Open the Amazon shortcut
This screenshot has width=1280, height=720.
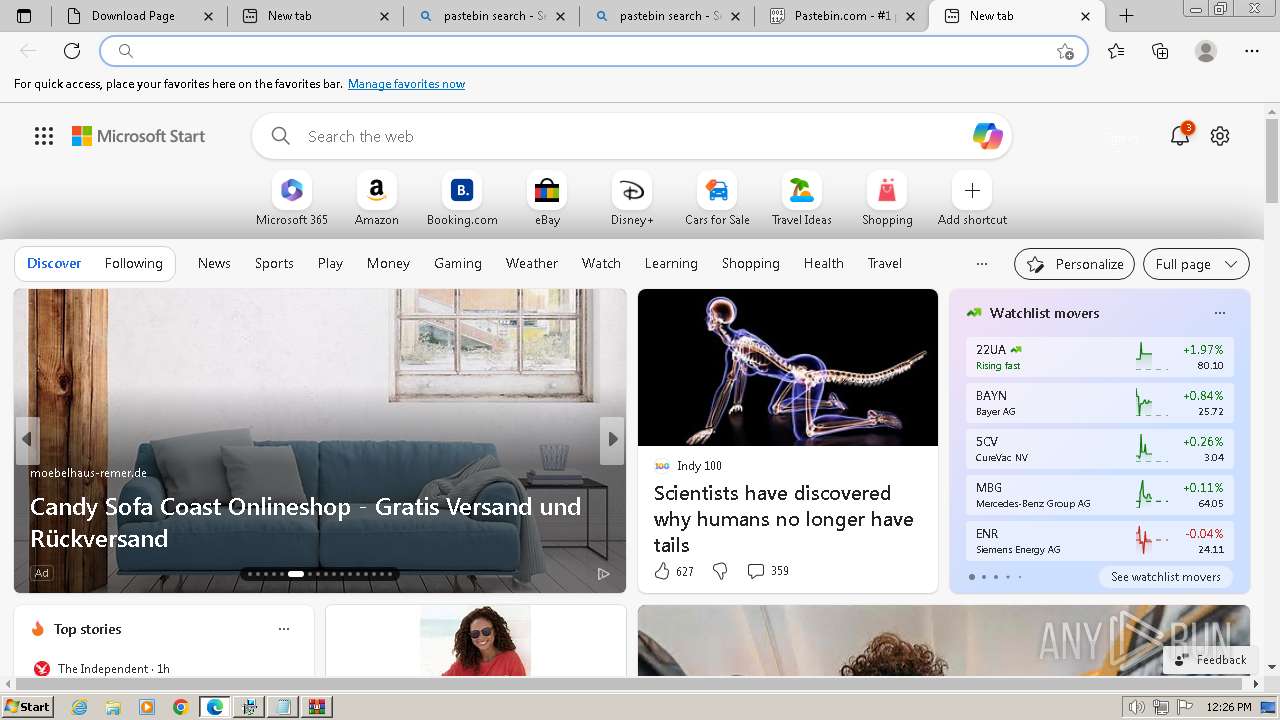click(x=376, y=199)
